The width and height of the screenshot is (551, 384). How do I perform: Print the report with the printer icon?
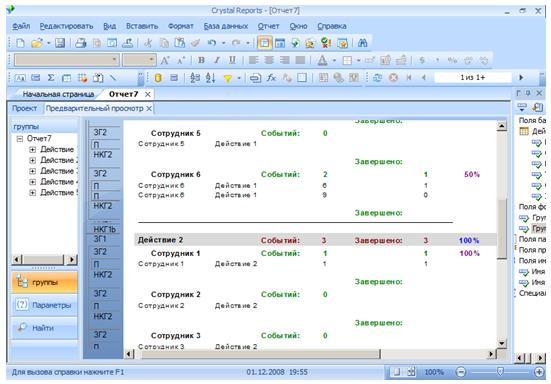81,43
